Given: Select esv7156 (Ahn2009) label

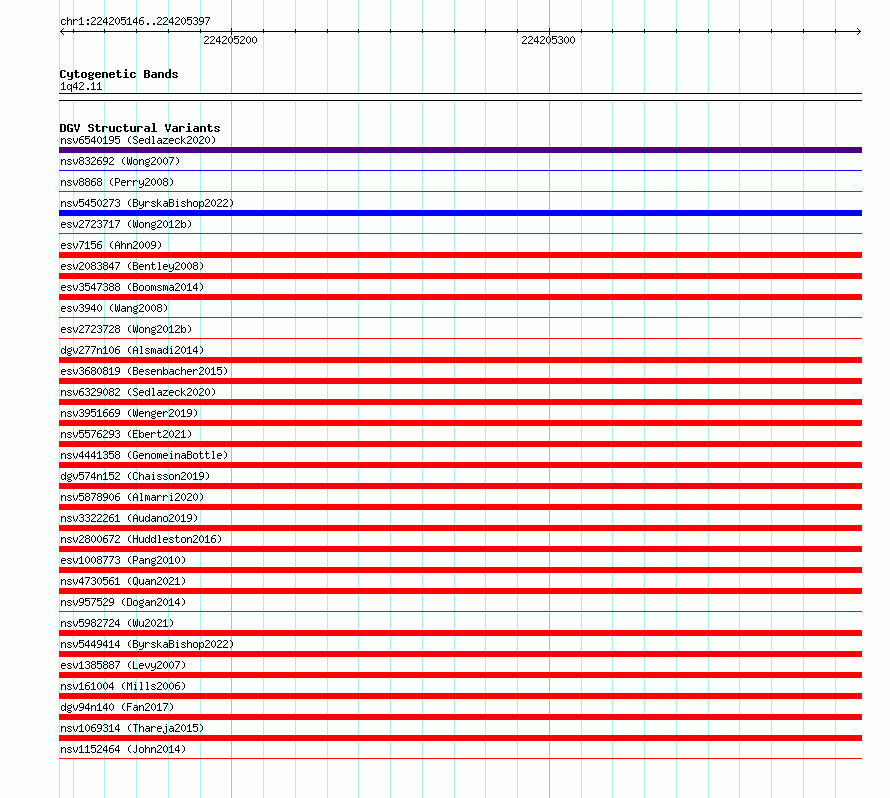Looking at the screenshot, I should click(x=111, y=245).
